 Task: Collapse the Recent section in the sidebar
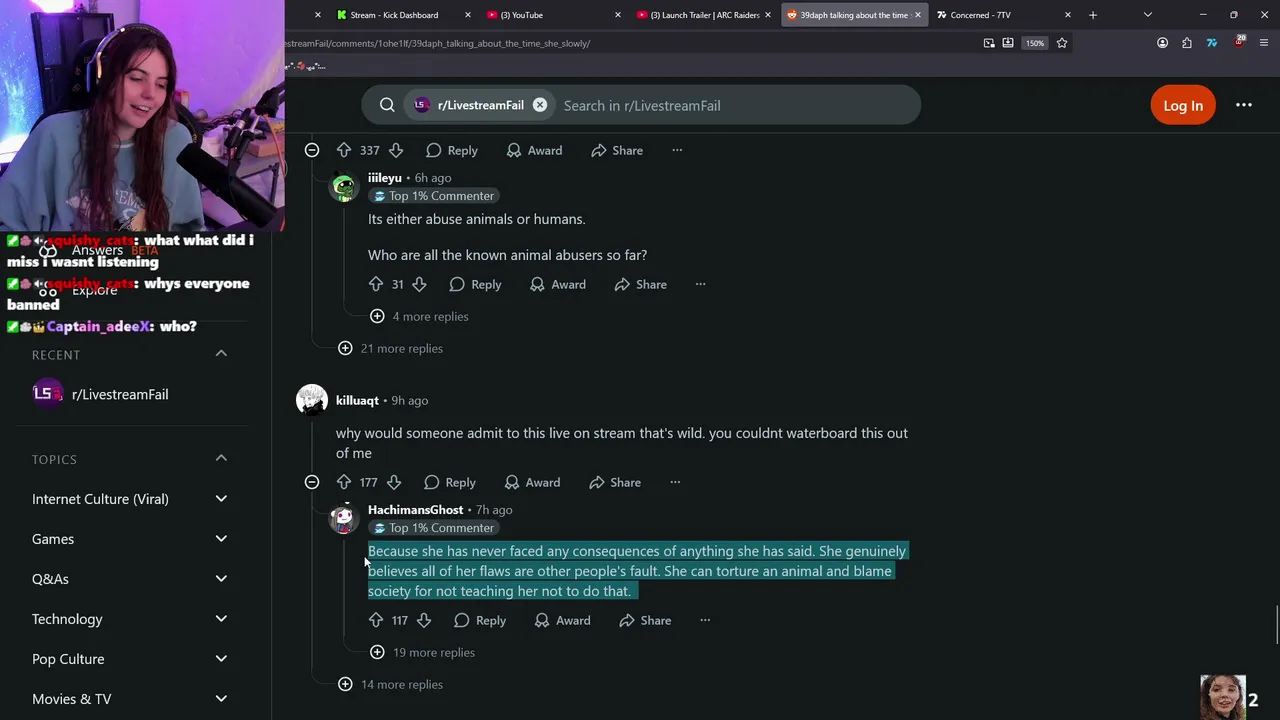[x=221, y=354]
